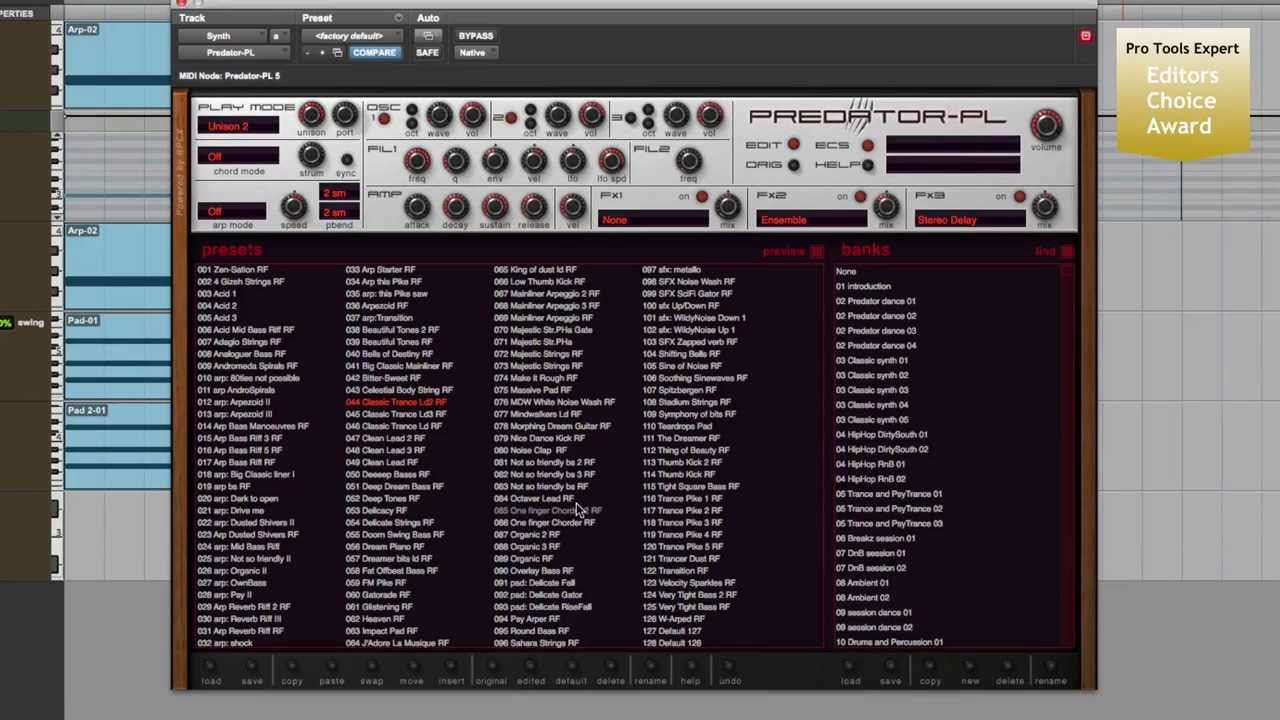
Task: Click the EDIT LED button
Action: (x=794, y=146)
